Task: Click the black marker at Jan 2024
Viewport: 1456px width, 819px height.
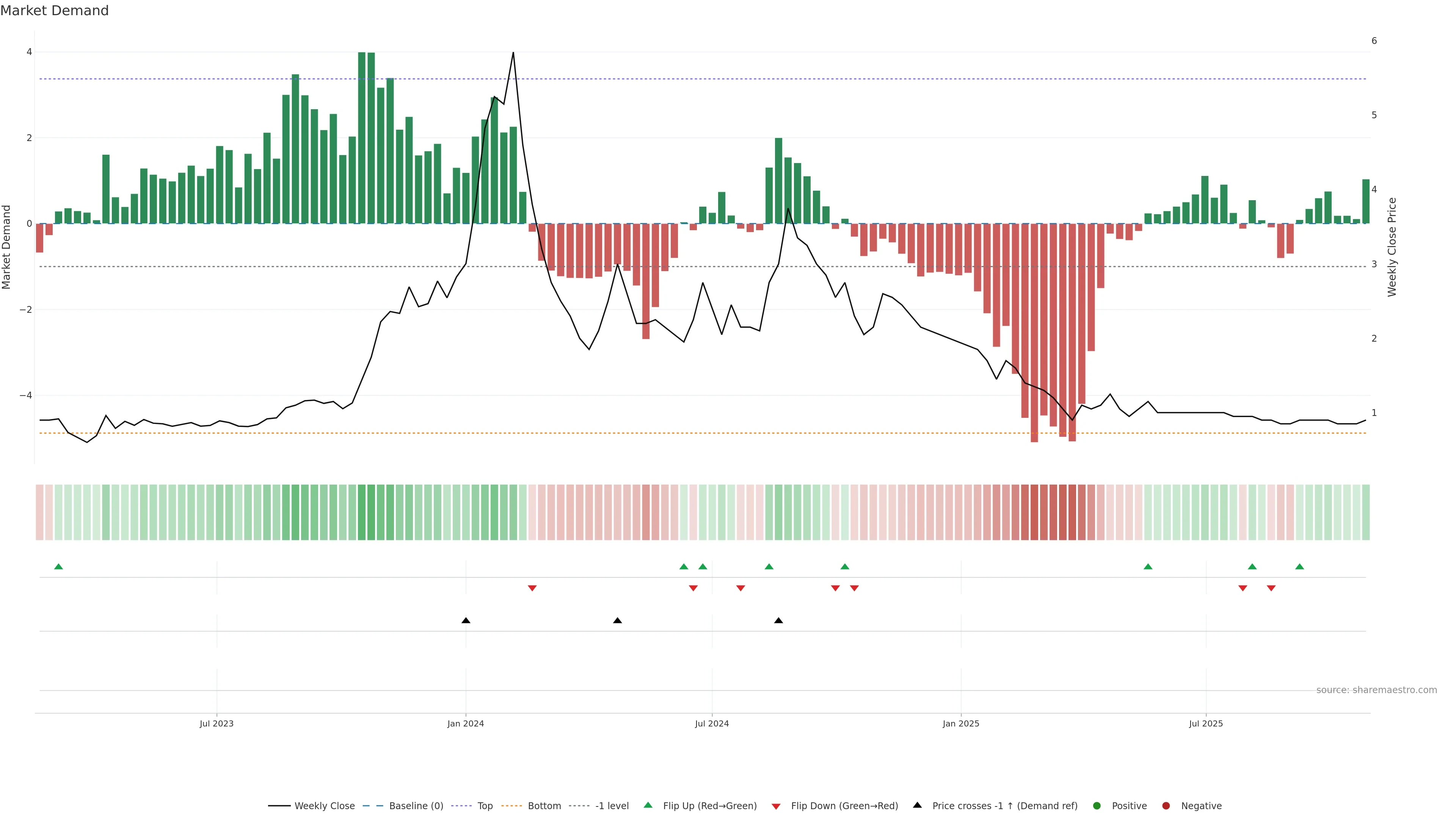Action: click(466, 621)
